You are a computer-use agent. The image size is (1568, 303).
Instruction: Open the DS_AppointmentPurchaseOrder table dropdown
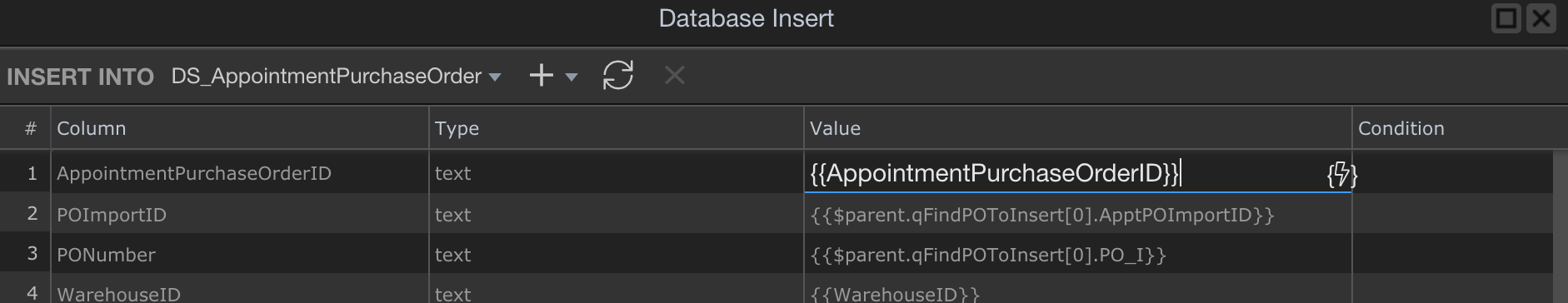tap(336, 77)
